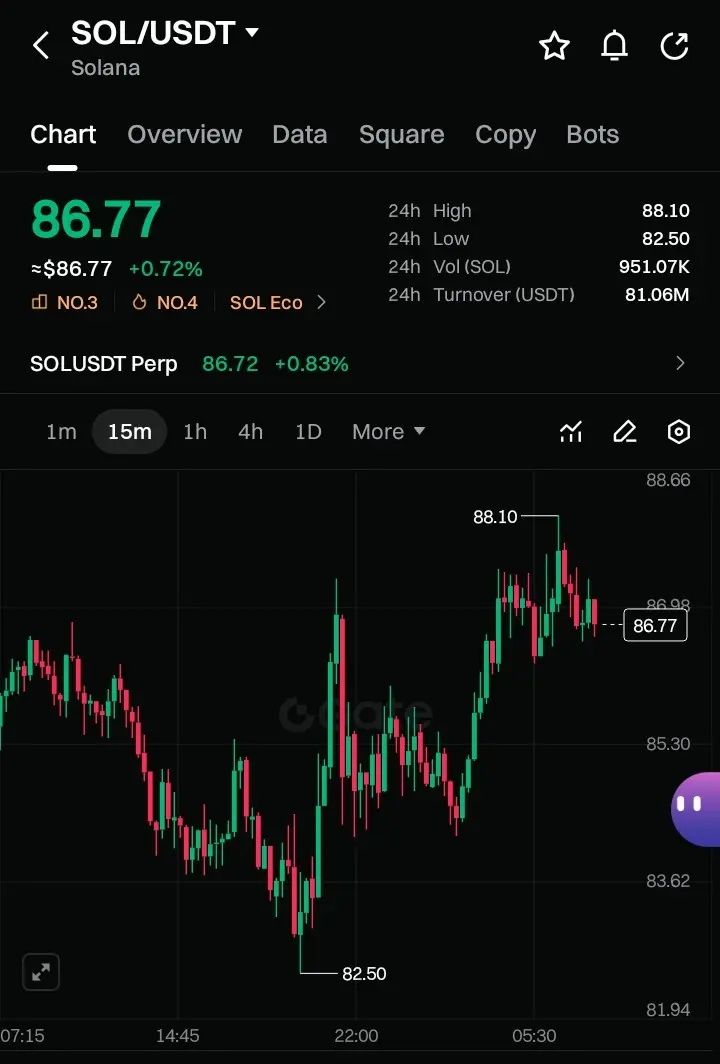The width and height of the screenshot is (720, 1064).
Task: Tap the SOL Eco label
Action: (266, 303)
